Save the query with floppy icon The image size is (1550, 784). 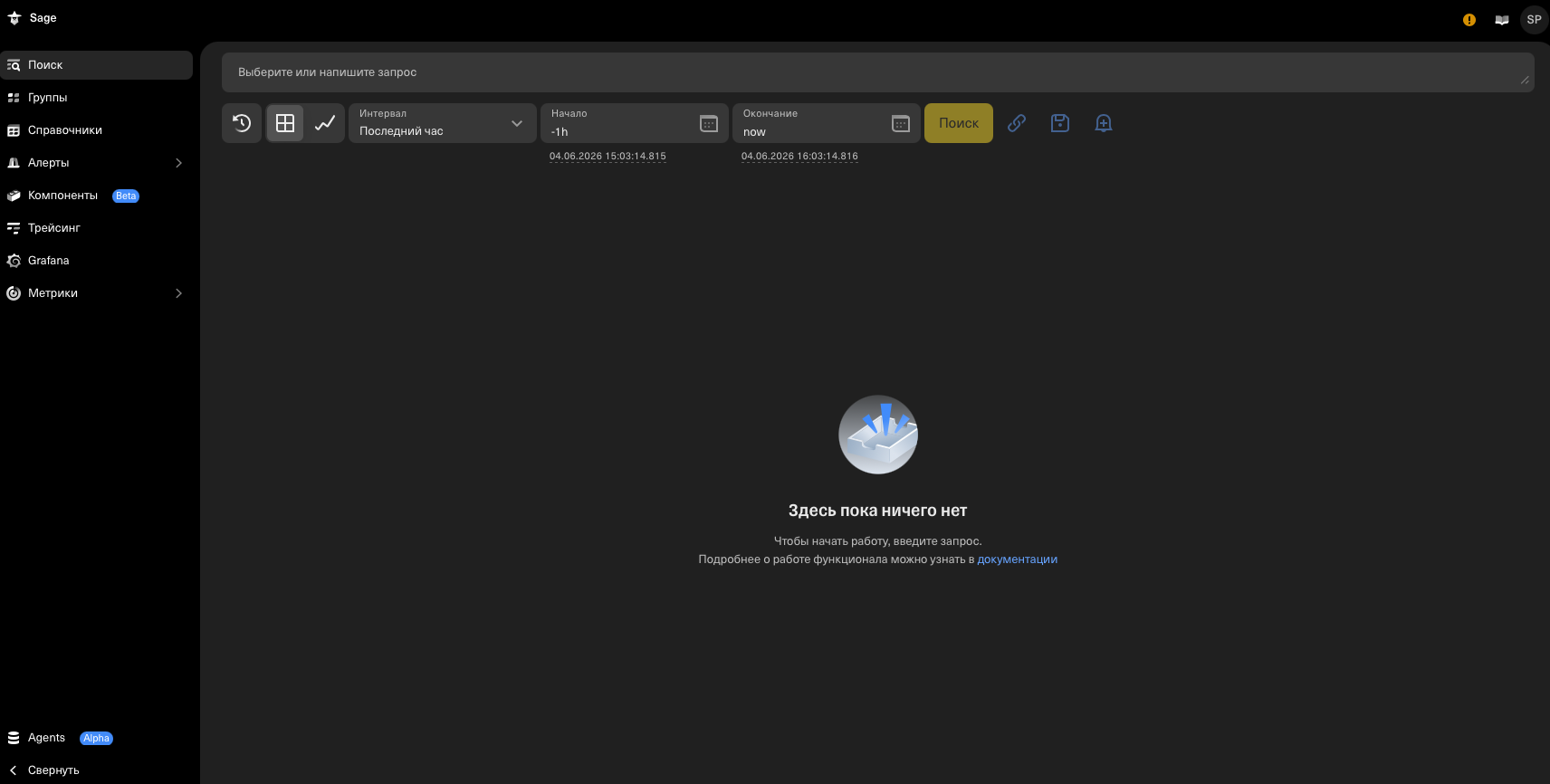pos(1060,123)
